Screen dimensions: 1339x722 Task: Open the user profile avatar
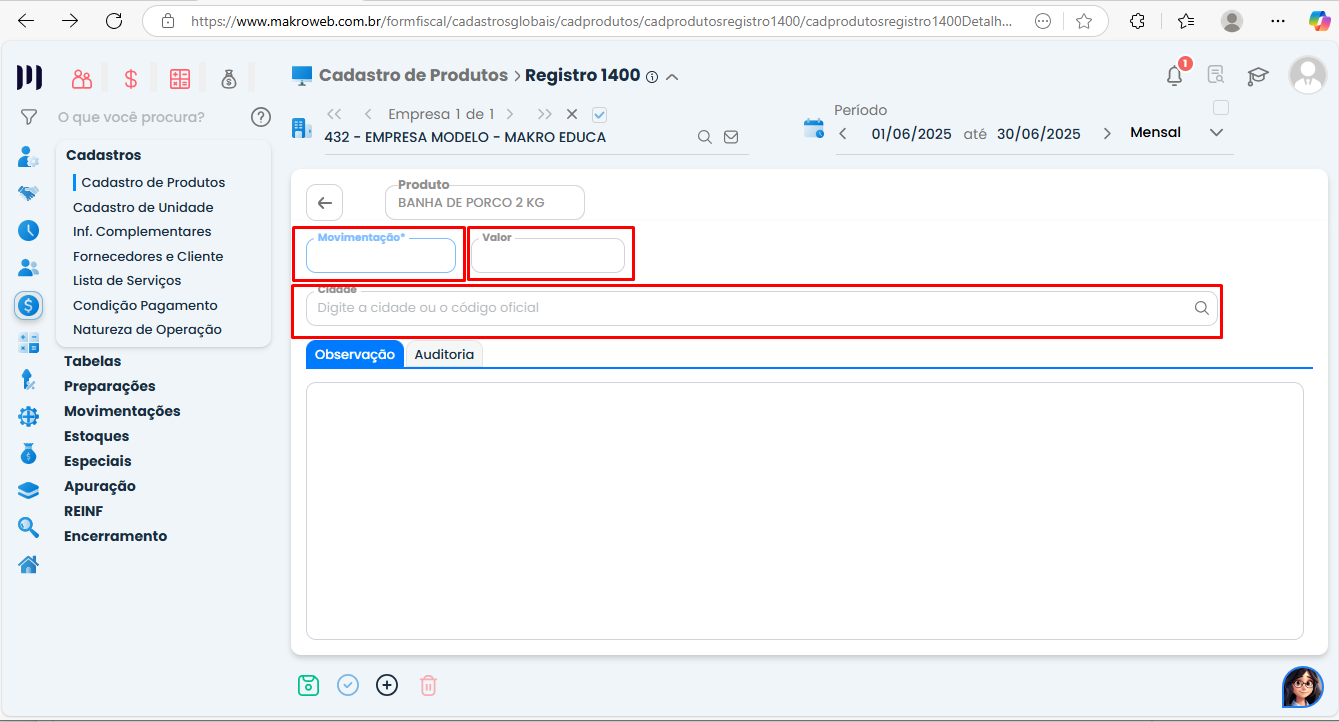[1308, 75]
